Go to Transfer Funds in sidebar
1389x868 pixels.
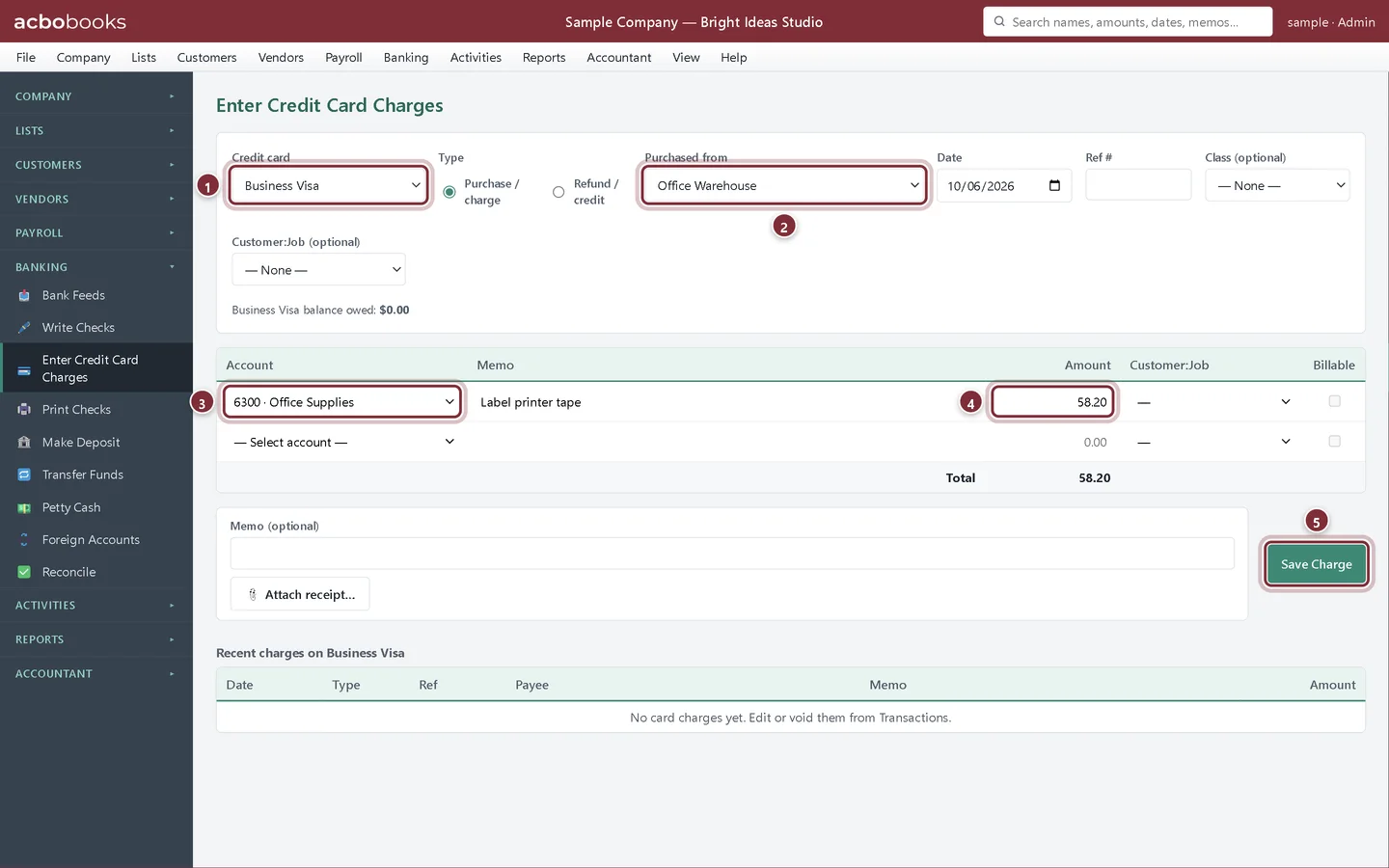[x=96, y=475]
